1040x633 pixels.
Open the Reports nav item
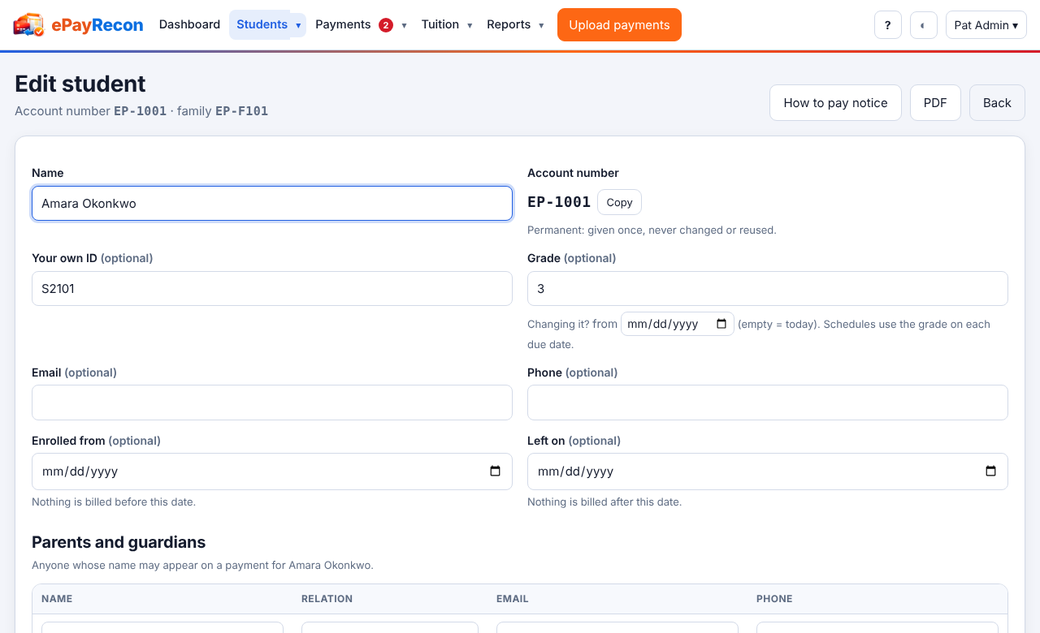click(x=509, y=25)
